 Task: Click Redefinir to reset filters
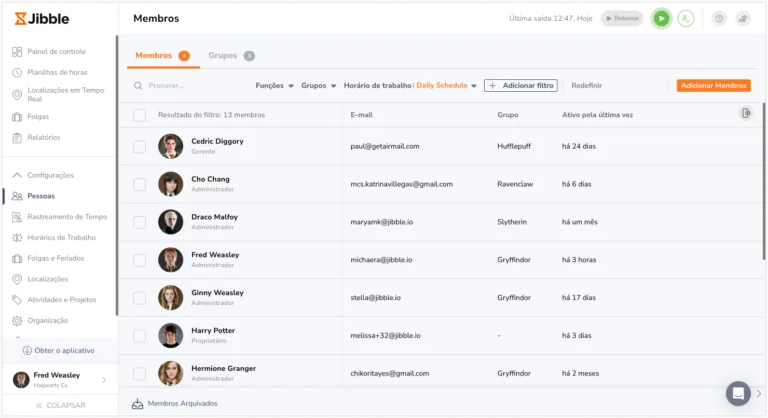point(586,86)
